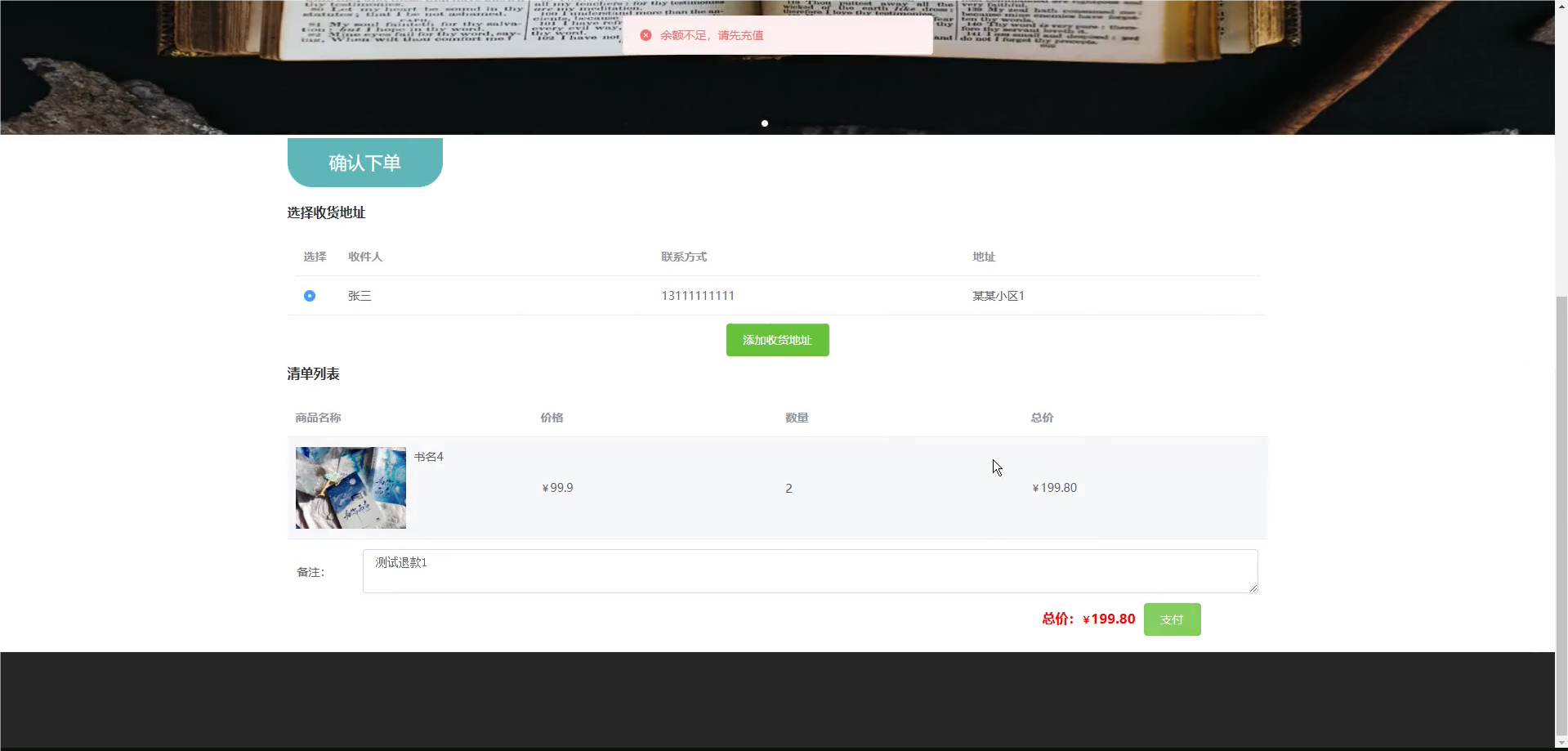Click the address 某某小区1
1568x751 pixels.
[998, 296]
